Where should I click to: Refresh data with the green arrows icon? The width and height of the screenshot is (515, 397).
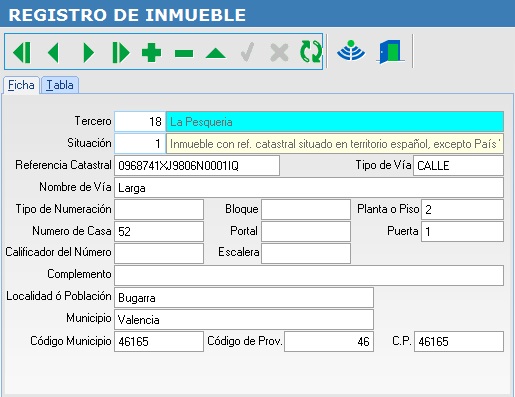point(311,52)
